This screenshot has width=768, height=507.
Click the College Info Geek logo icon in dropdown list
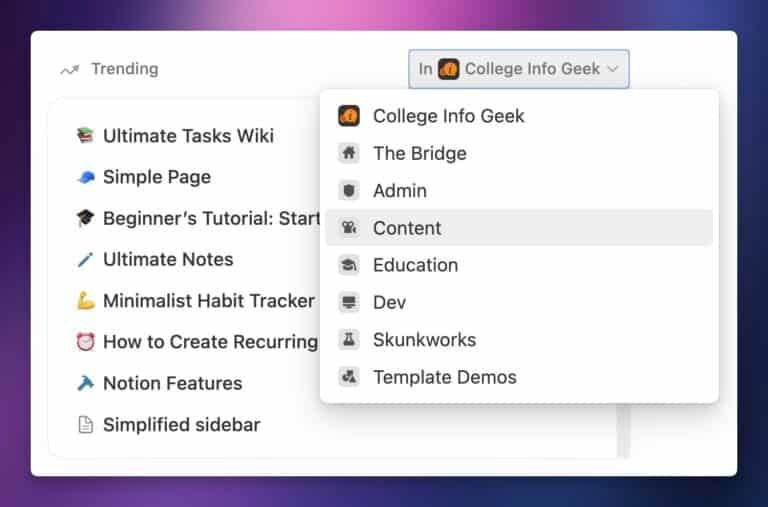click(348, 116)
